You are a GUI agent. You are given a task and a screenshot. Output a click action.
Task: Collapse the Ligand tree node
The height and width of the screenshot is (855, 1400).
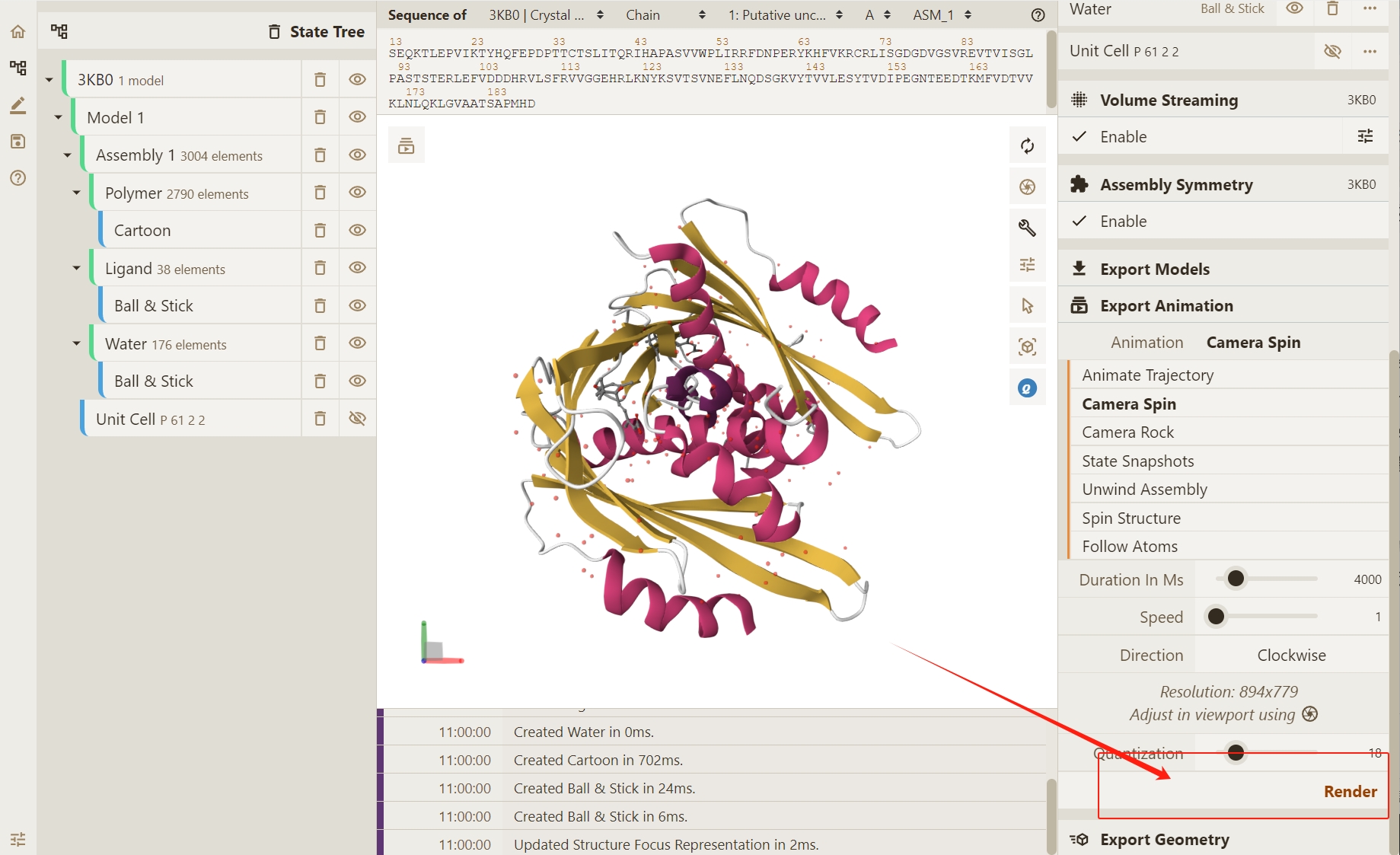click(x=76, y=269)
